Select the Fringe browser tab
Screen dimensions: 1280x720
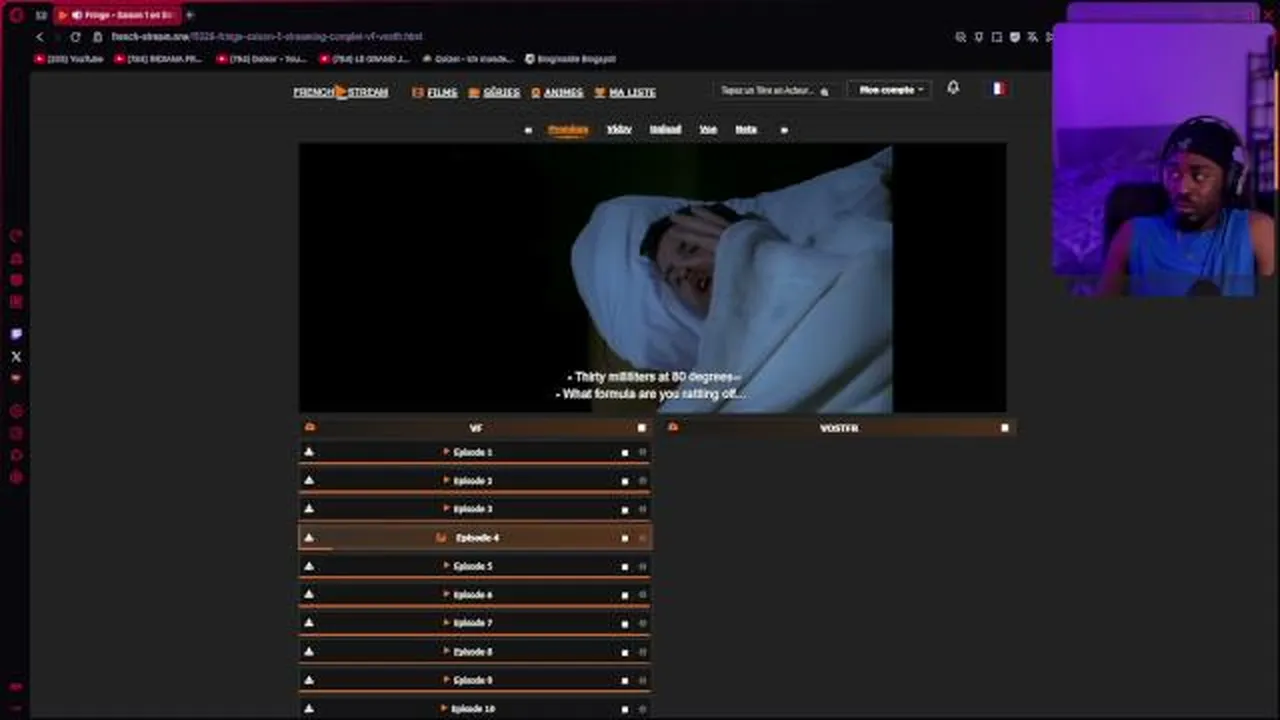(x=118, y=15)
